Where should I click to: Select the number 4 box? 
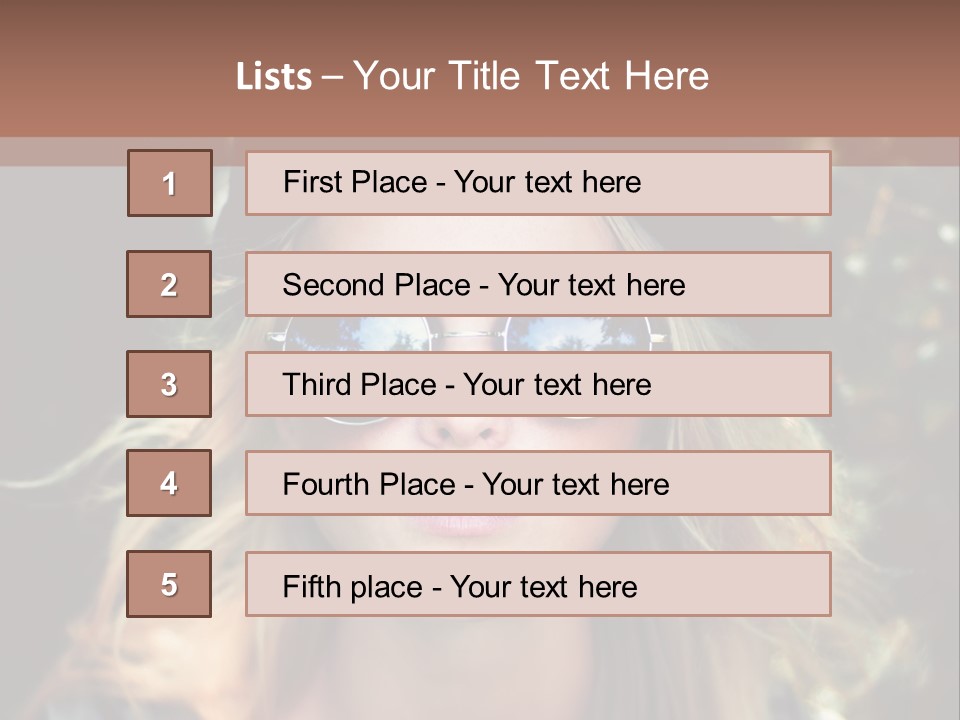coord(169,483)
